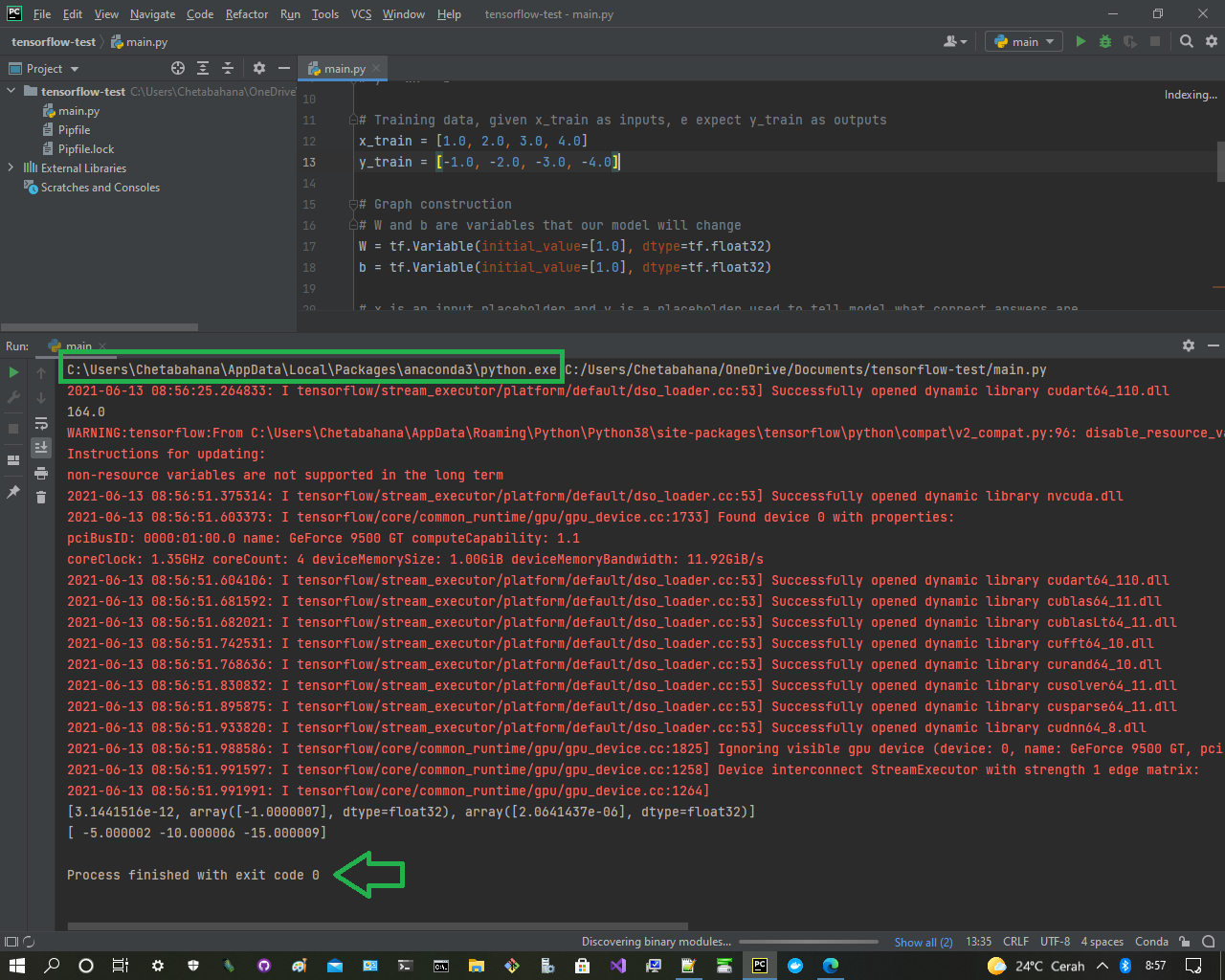Change UTF-8 encoding in status bar

pos(1055,942)
